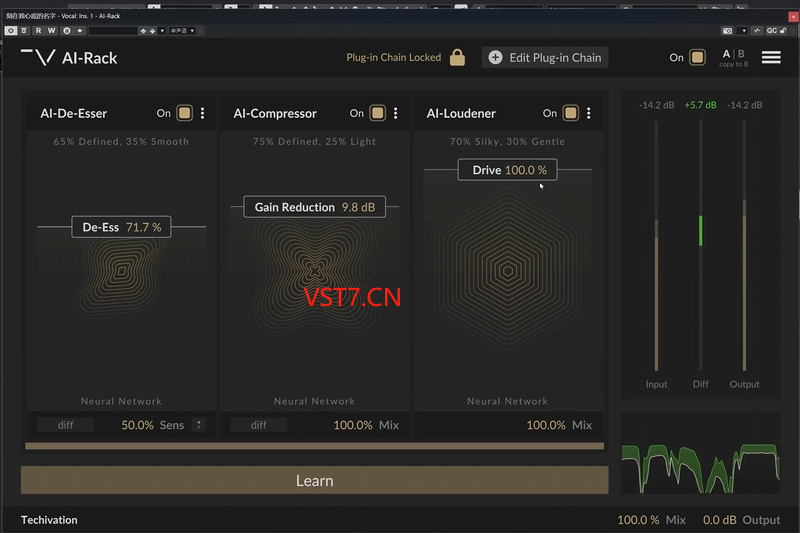Click the AI-Loudener hexagon visualization

pos(508,271)
